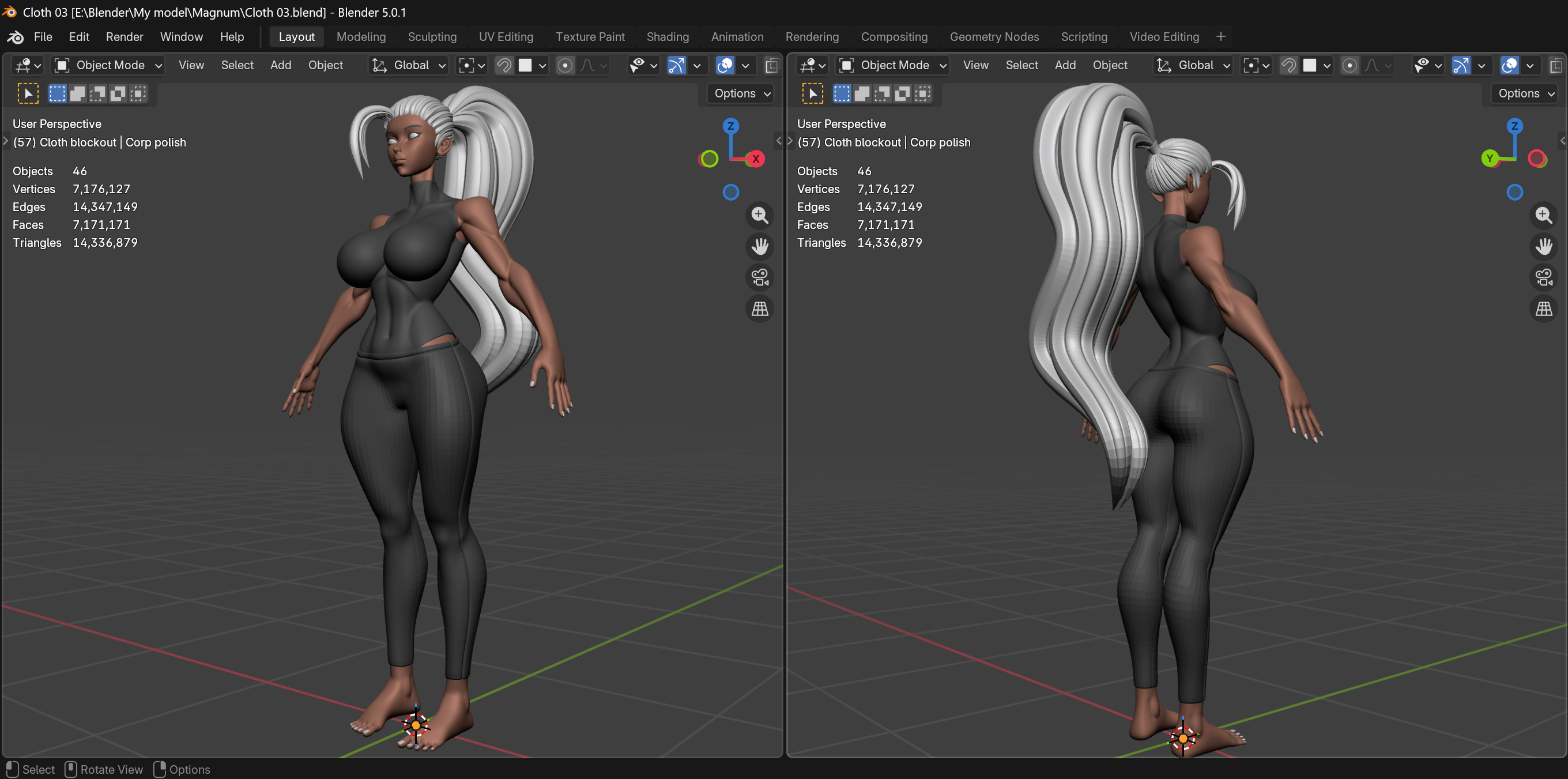
Task: Expand Options dropdown in left viewport
Action: 741,94
